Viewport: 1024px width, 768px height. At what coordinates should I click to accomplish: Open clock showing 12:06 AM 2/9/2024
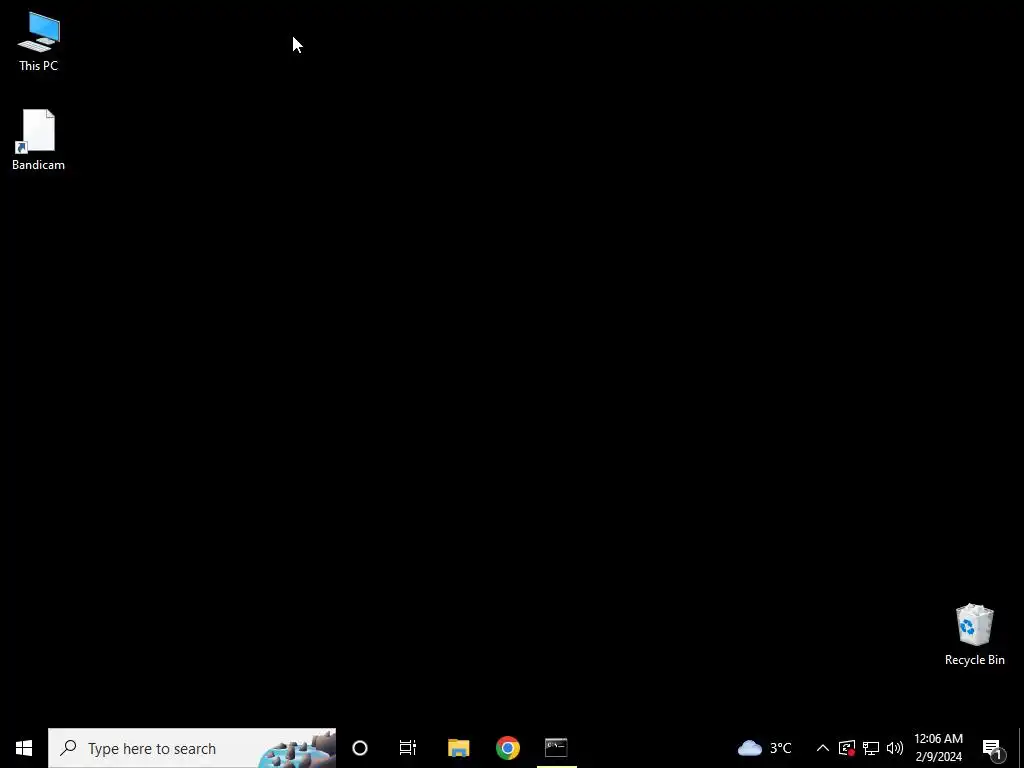[938, 748]
